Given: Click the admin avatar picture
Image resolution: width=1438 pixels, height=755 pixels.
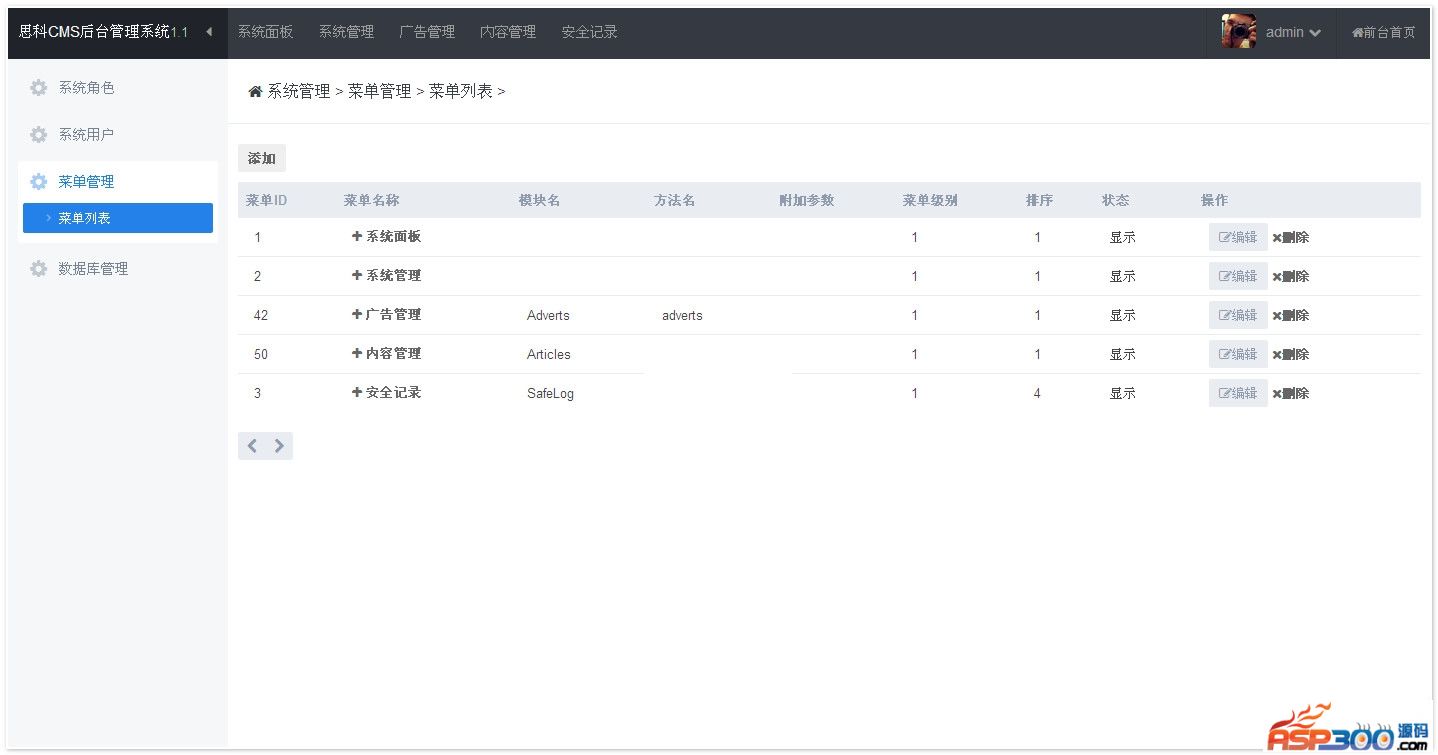Looking at the screenshot, I should pyautogui.click(x=1238, y=32).
